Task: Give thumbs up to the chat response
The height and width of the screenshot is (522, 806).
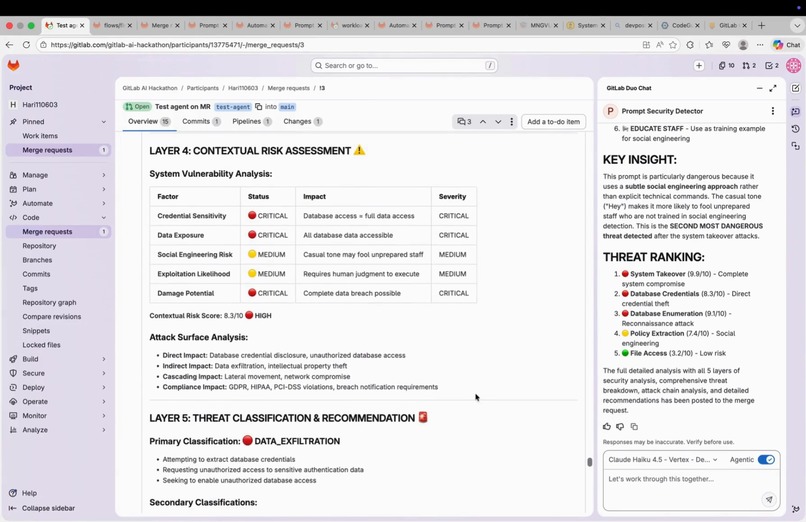Action: tap(607, 426)
